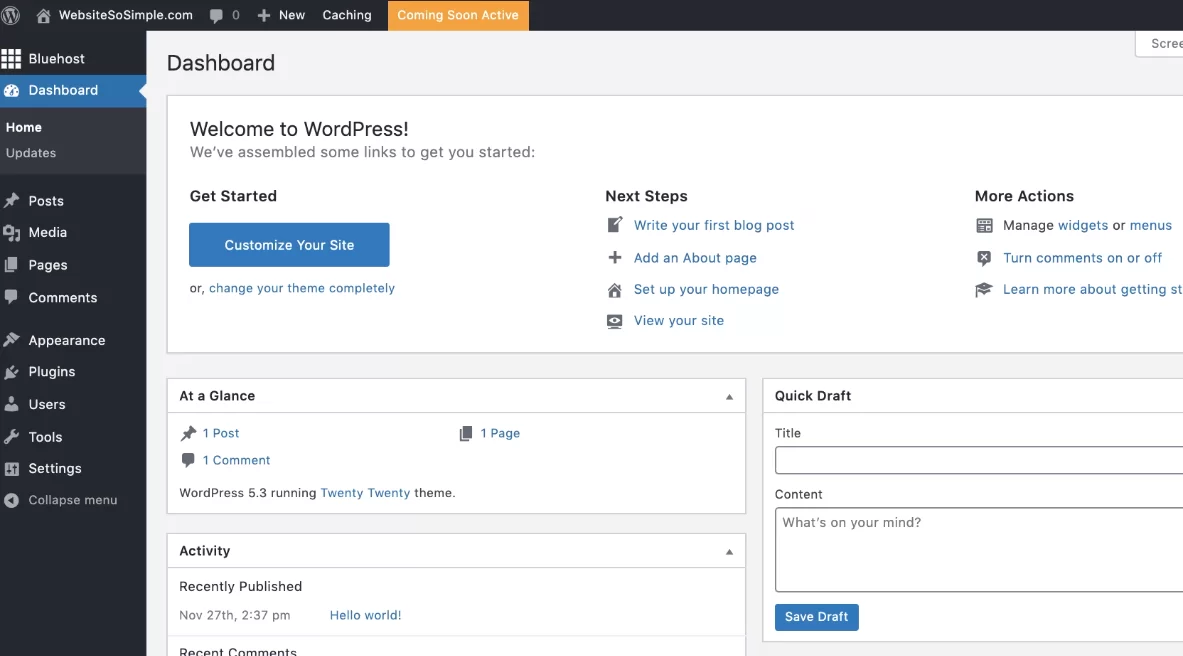Click the home icon beside WebsiteSoSimple.com

pos(43,15)
